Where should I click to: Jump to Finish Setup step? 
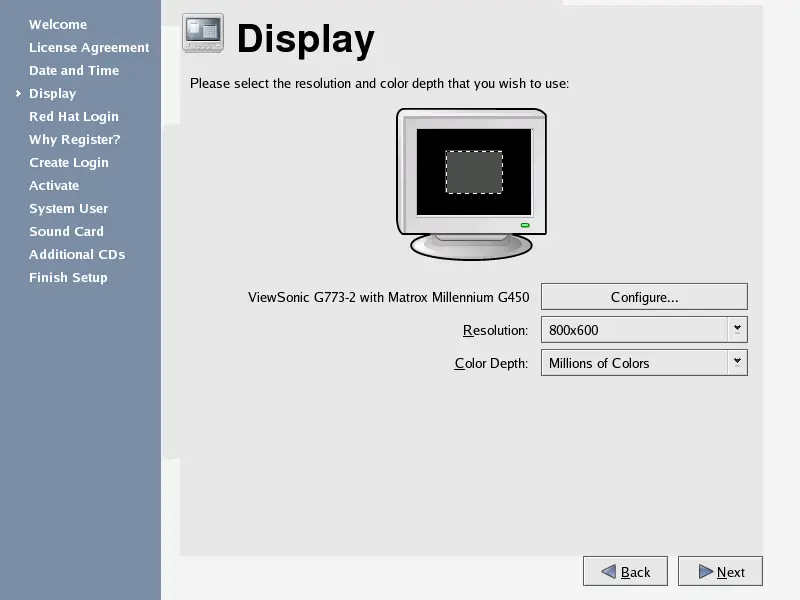click(x=68, y=278)
